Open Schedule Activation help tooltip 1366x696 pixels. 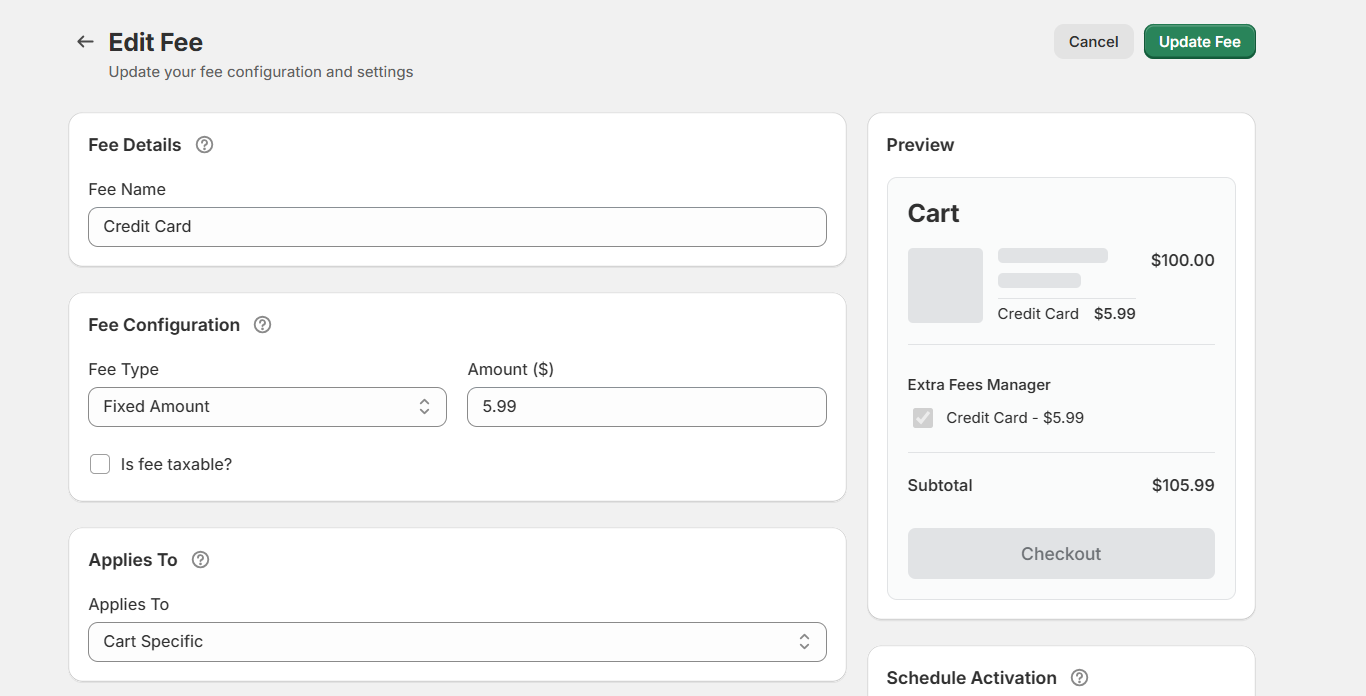tap(1079, 677)
